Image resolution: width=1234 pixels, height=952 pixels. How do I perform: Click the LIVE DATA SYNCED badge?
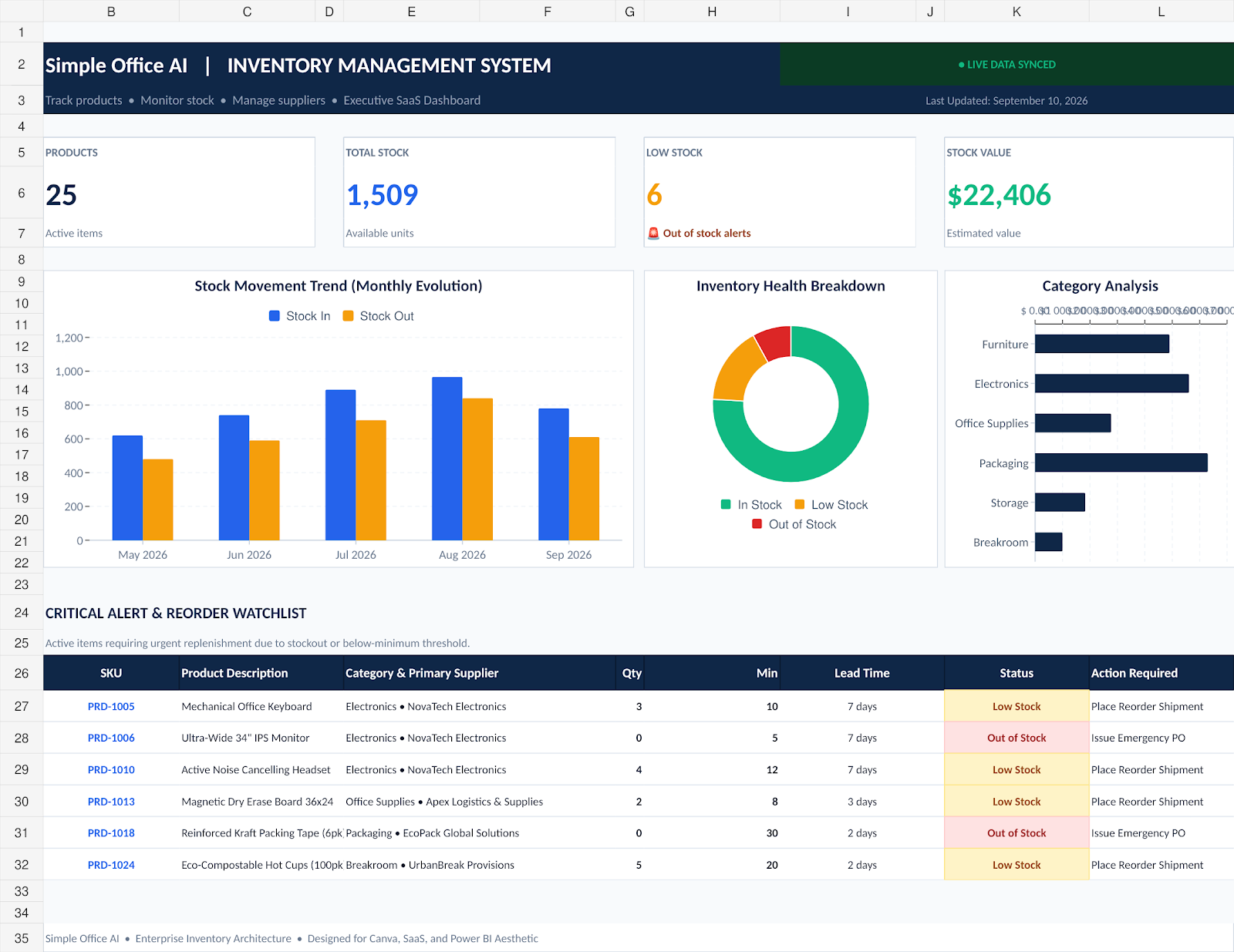(1007, 65)
